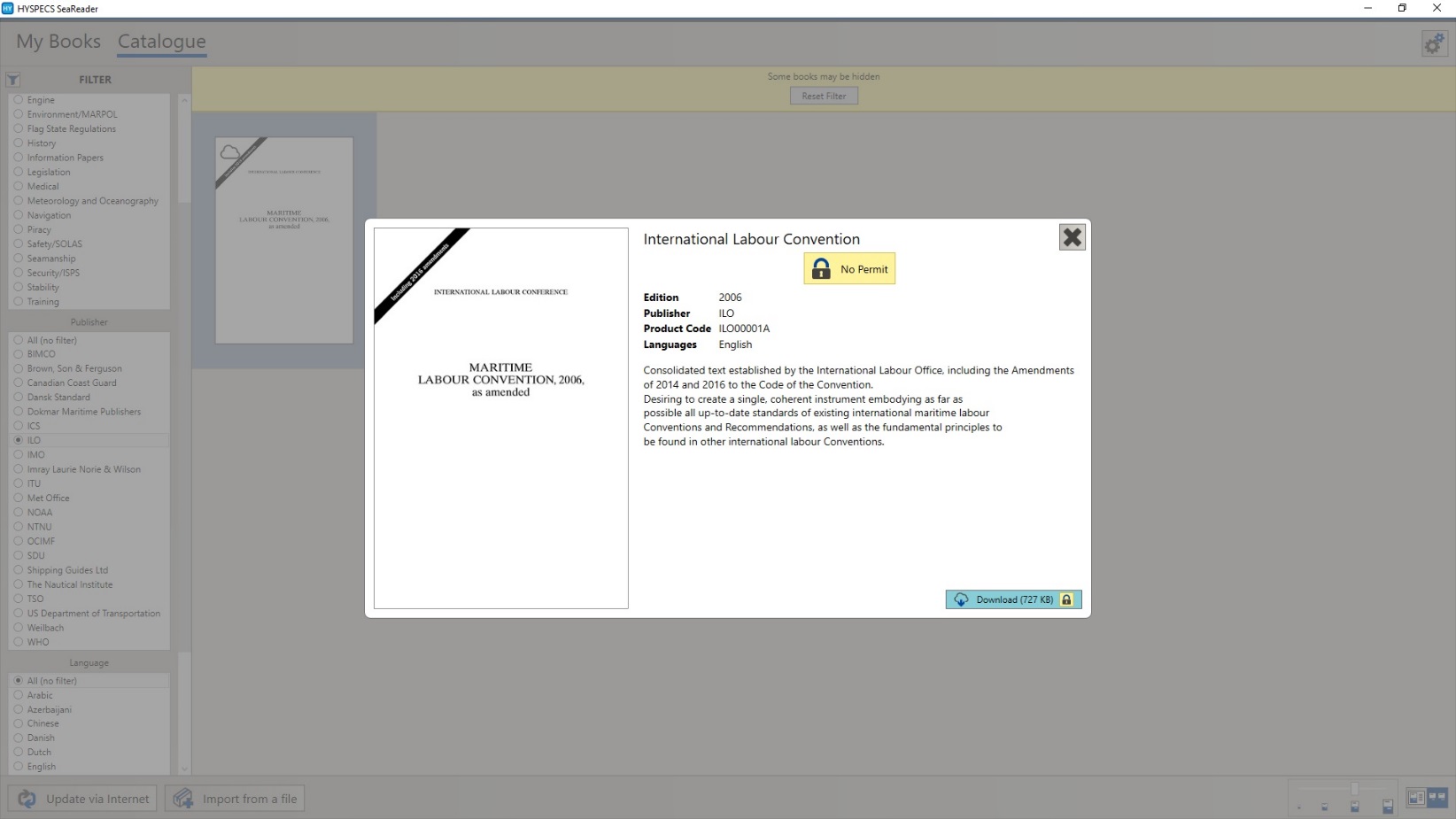
Task: Choose the second-smallest thumbnail size icon
Action: pos(1325,807)
